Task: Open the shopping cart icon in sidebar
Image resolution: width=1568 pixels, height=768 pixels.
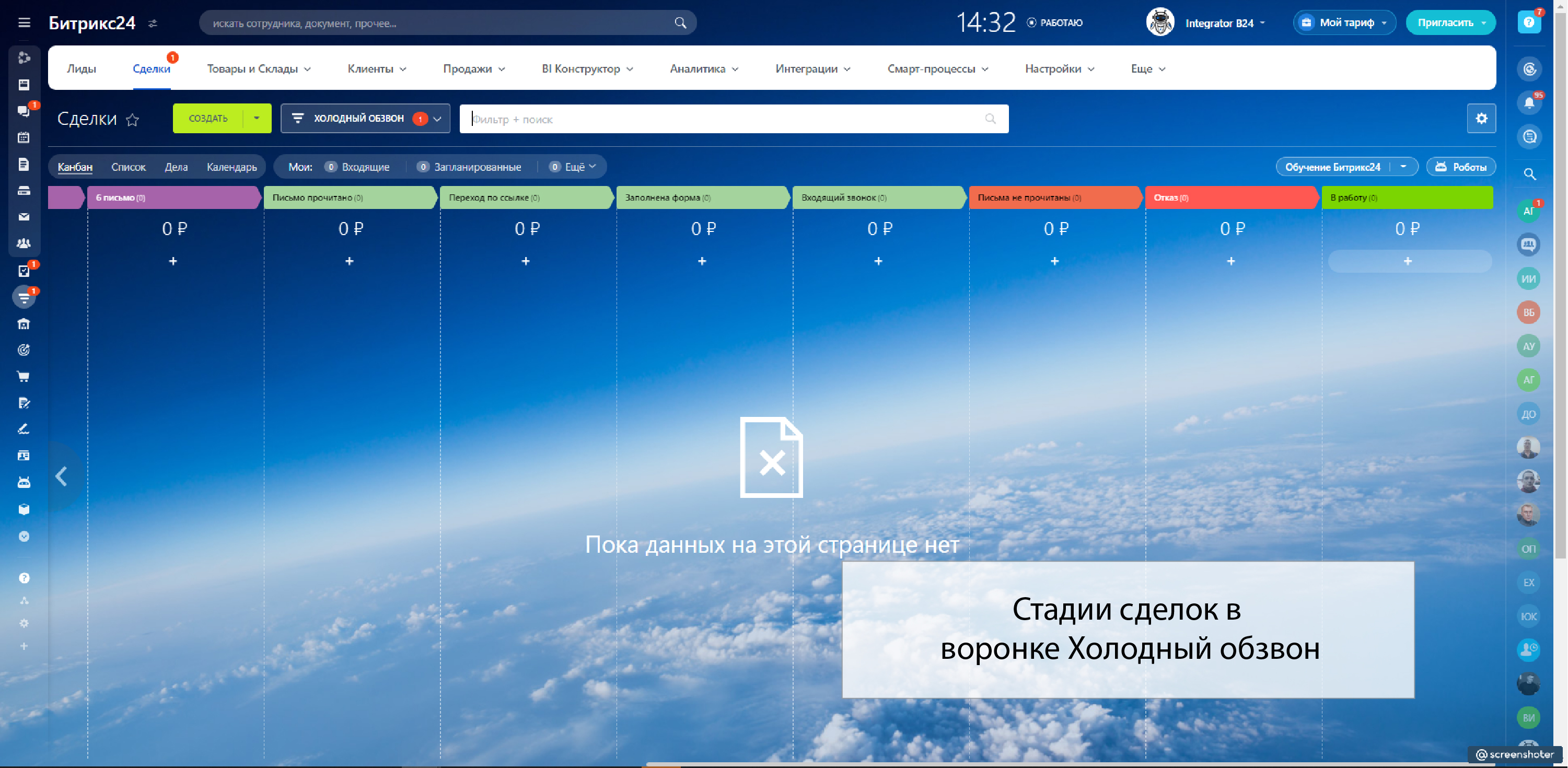Action: tap(24, 377)
